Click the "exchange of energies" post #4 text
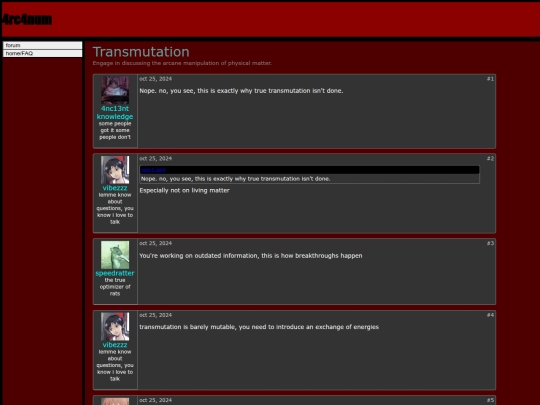540x405 pixels. 259,327
